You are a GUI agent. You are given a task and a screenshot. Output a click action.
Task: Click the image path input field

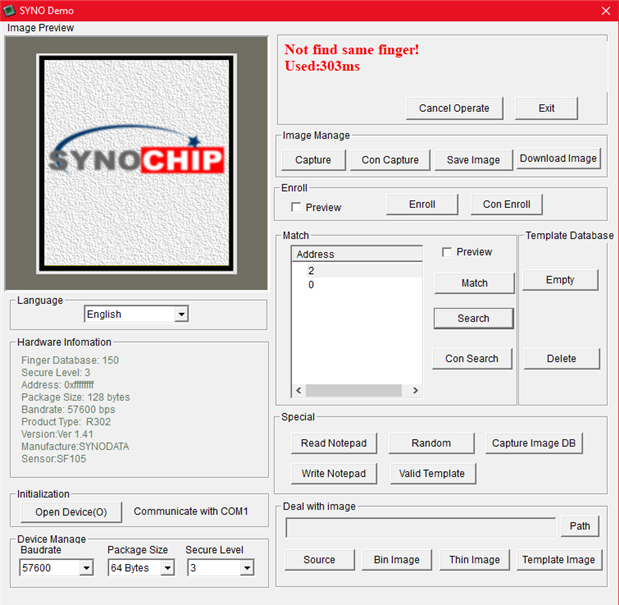(421, 528)
